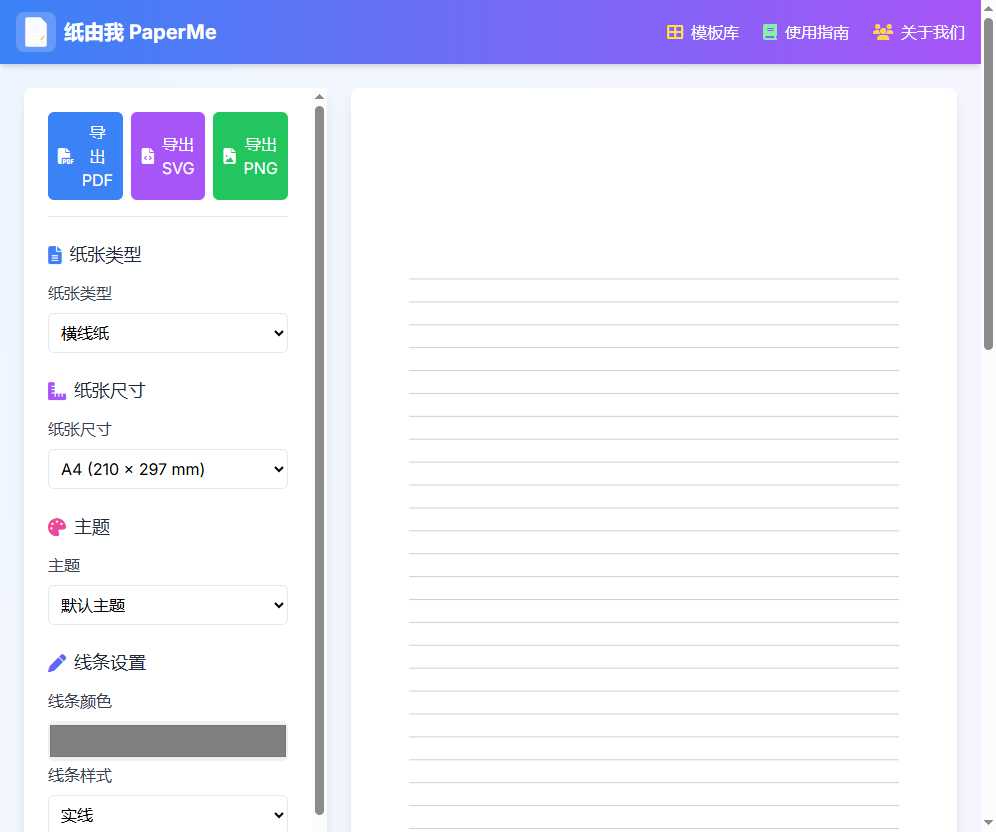This screenshot has height=832, width=996.
Task: Click the 使用指南 book icon in the navbar
Action: tap(770, 32)
